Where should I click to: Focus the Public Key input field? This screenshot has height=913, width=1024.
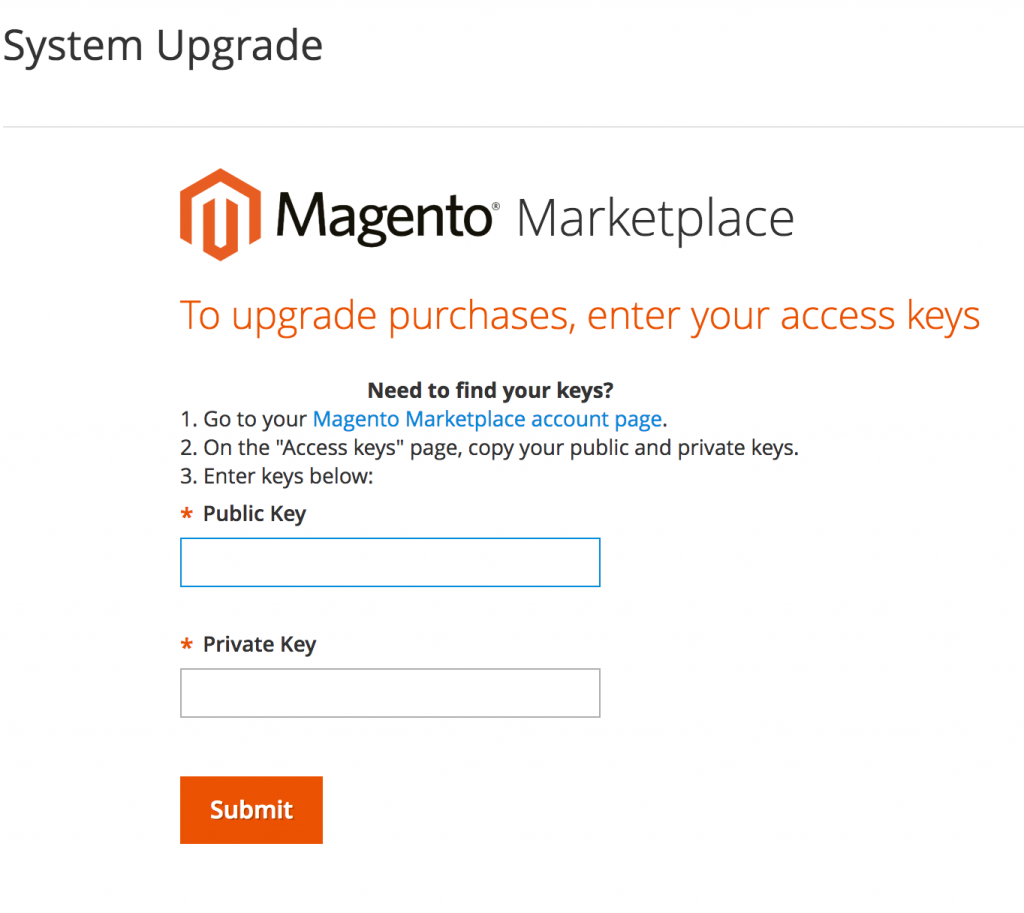coord(390,562)
